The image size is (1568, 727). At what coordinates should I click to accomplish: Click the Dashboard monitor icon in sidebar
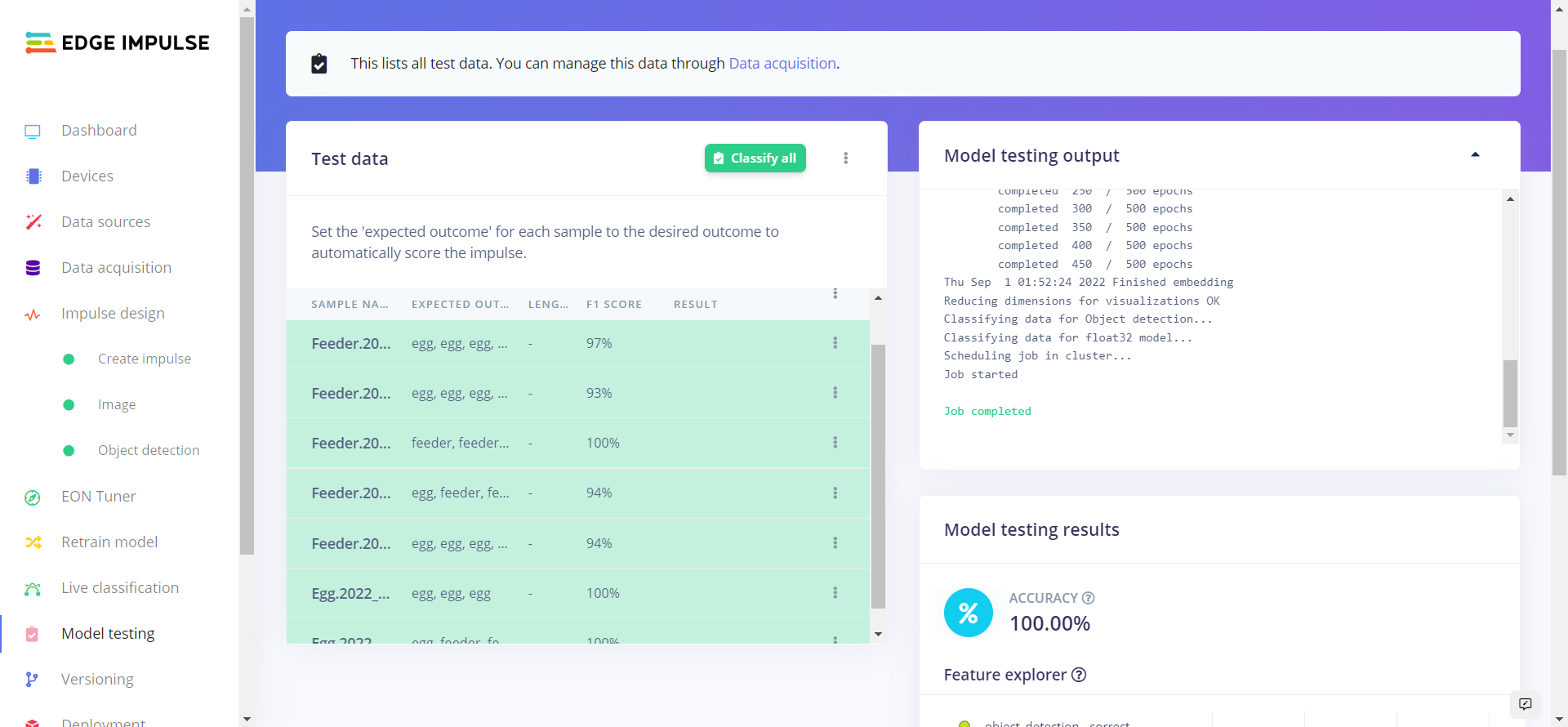[33, 132]
